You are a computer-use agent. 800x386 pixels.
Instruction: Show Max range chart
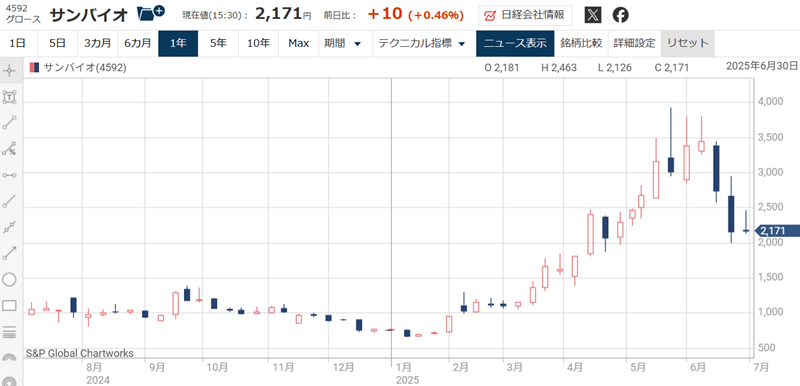[298, 43]
